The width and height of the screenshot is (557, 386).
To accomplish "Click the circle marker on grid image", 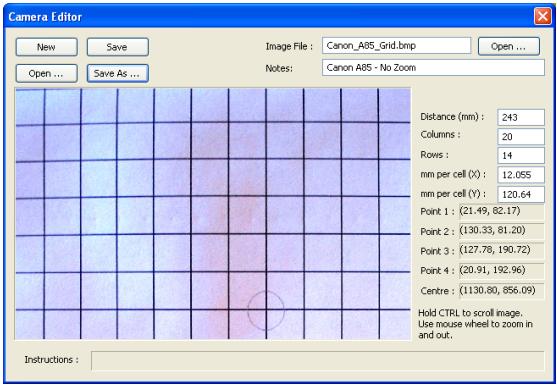I will [x=266, y=310].
